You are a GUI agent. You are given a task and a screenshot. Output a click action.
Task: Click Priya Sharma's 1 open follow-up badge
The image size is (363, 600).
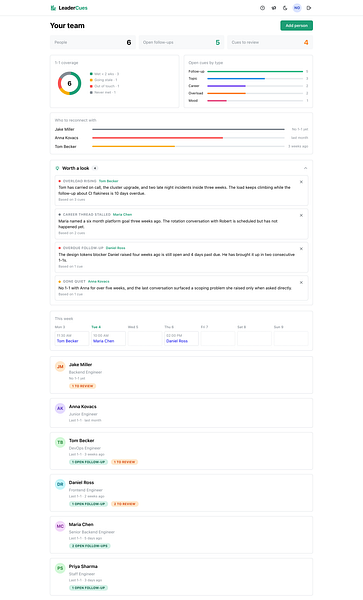point(88,588)
